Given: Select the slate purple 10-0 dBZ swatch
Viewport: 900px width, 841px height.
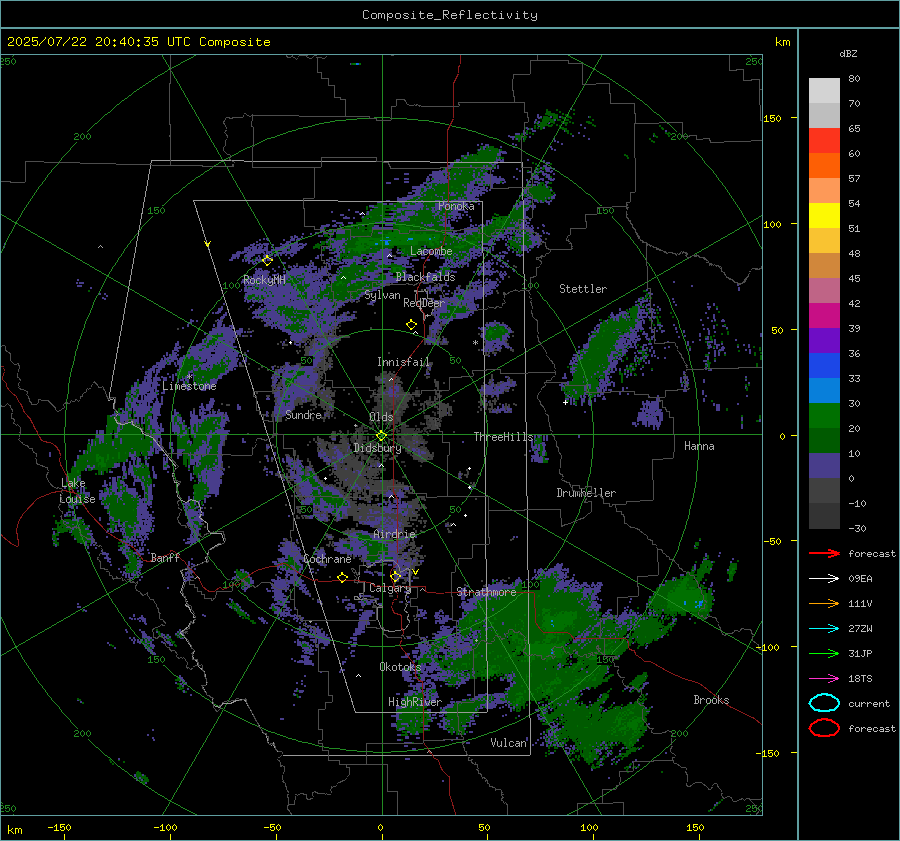Looking at the screenshot, I should click(824, 466).
